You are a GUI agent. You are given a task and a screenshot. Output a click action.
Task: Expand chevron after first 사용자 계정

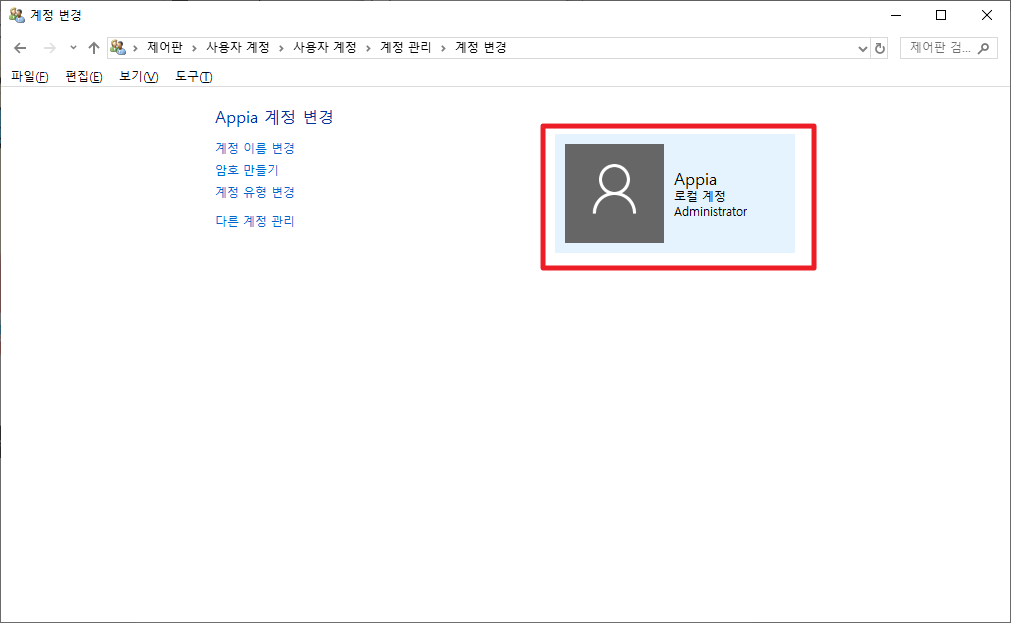click(281, 48)
